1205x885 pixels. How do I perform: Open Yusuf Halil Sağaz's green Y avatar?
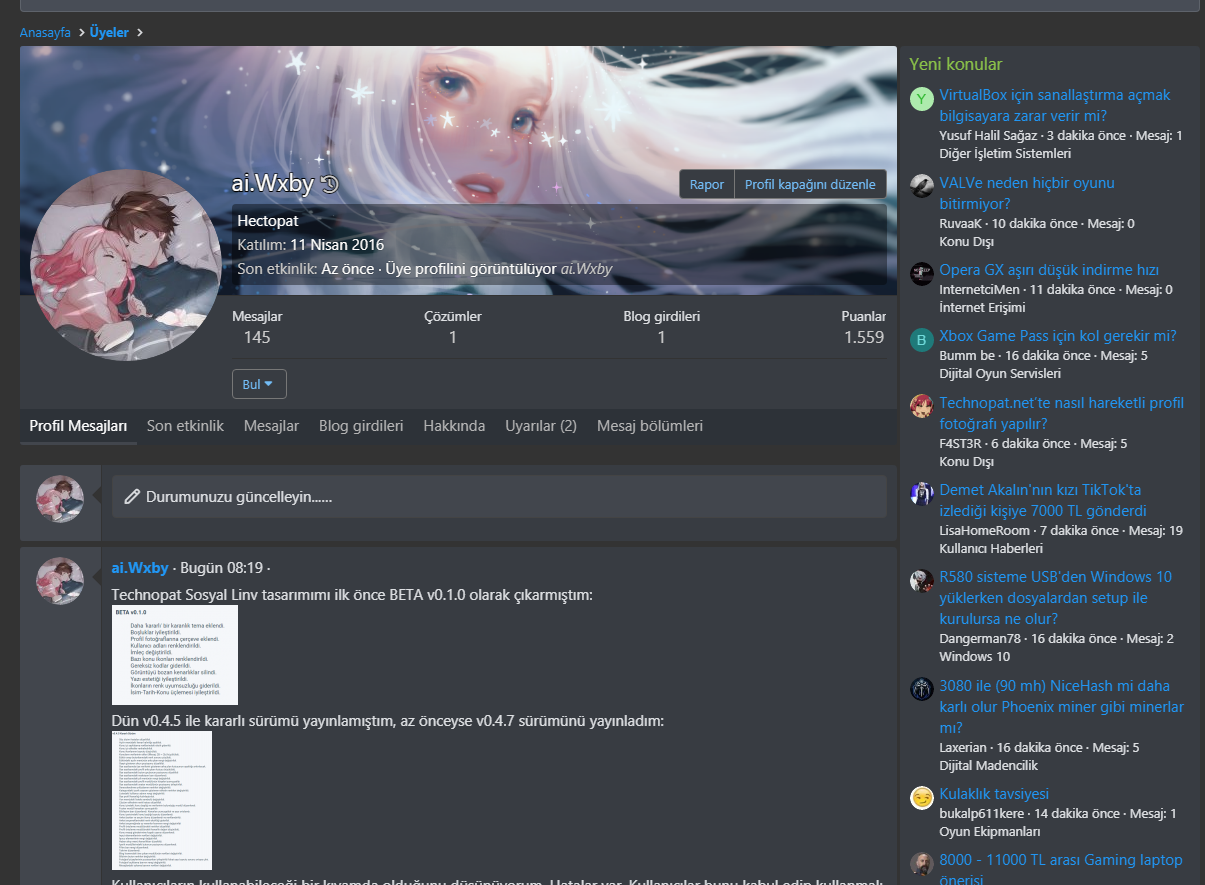[922, 99]
